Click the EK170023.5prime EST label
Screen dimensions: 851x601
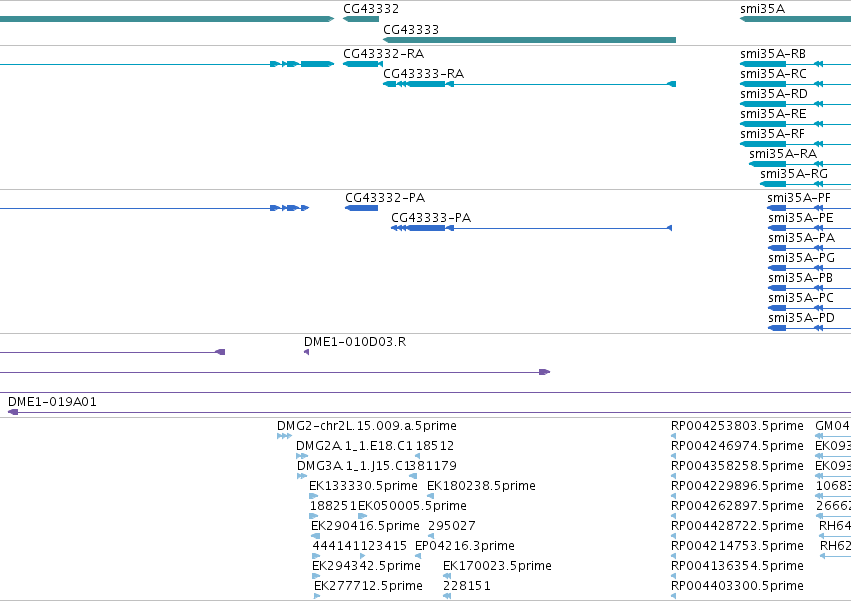(x=497, y=566)
